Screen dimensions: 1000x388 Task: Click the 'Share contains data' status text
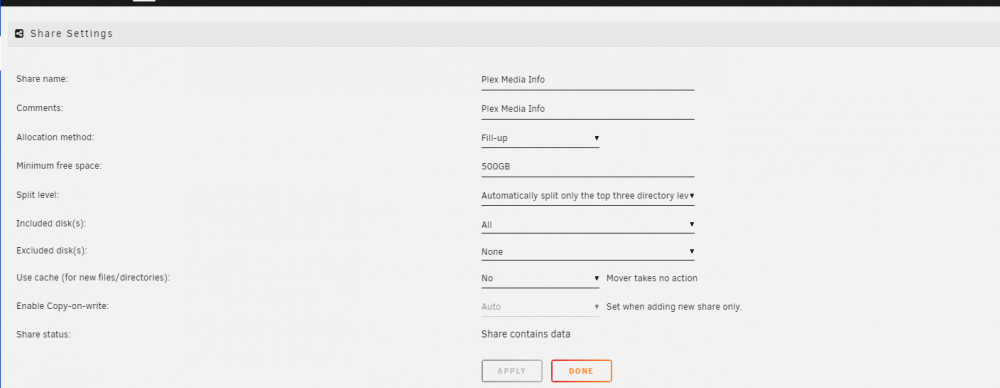[x=526, y=334]
